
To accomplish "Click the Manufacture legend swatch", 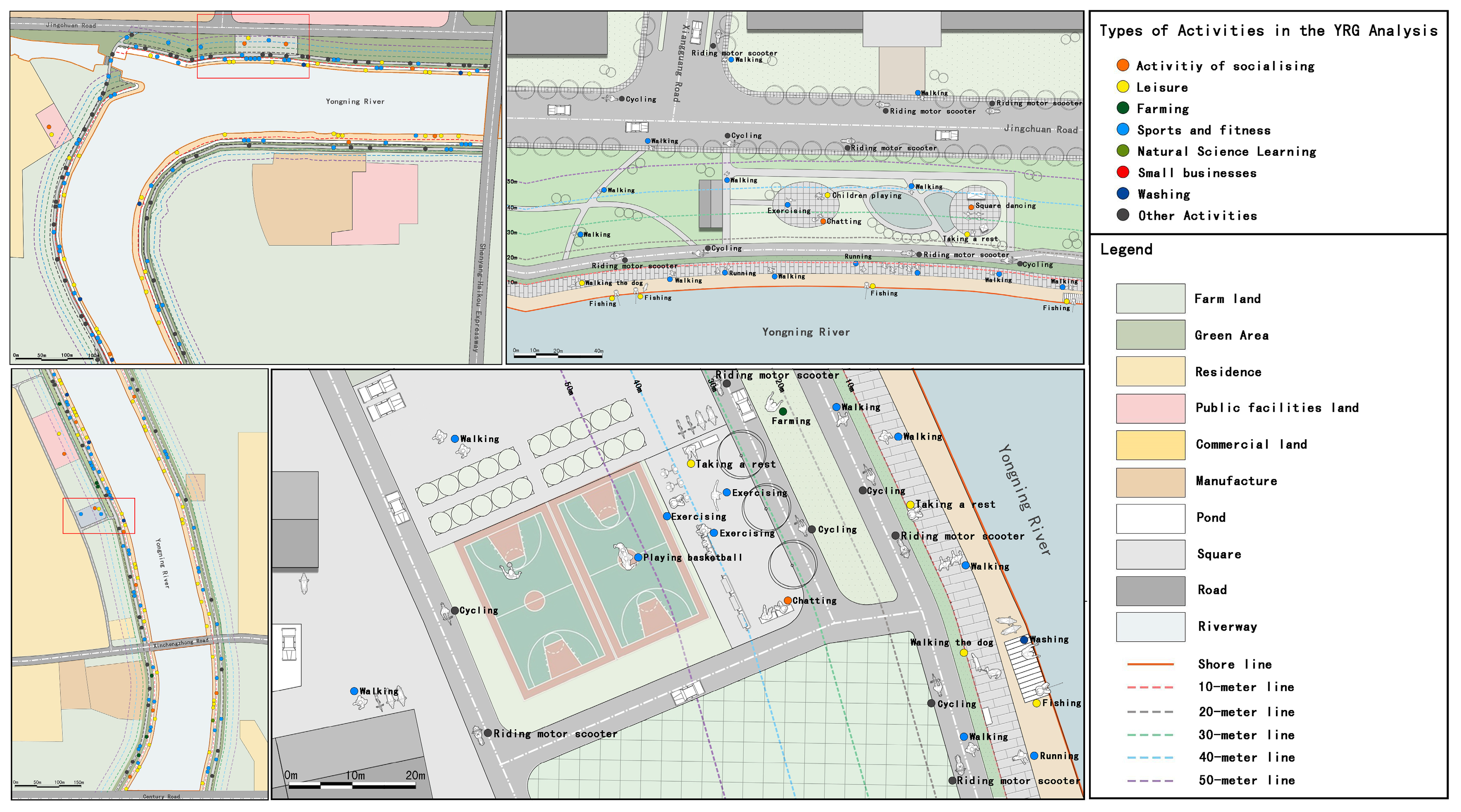I will coord(1150,482).
